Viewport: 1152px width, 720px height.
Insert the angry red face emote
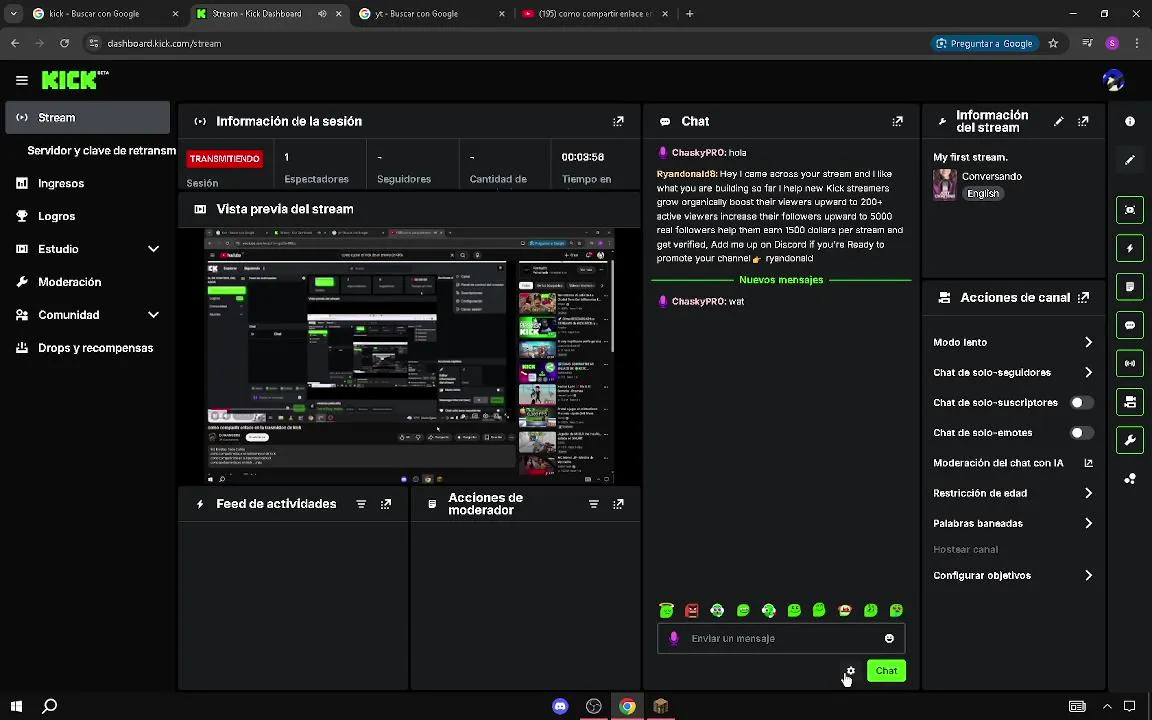pos(692,611)
